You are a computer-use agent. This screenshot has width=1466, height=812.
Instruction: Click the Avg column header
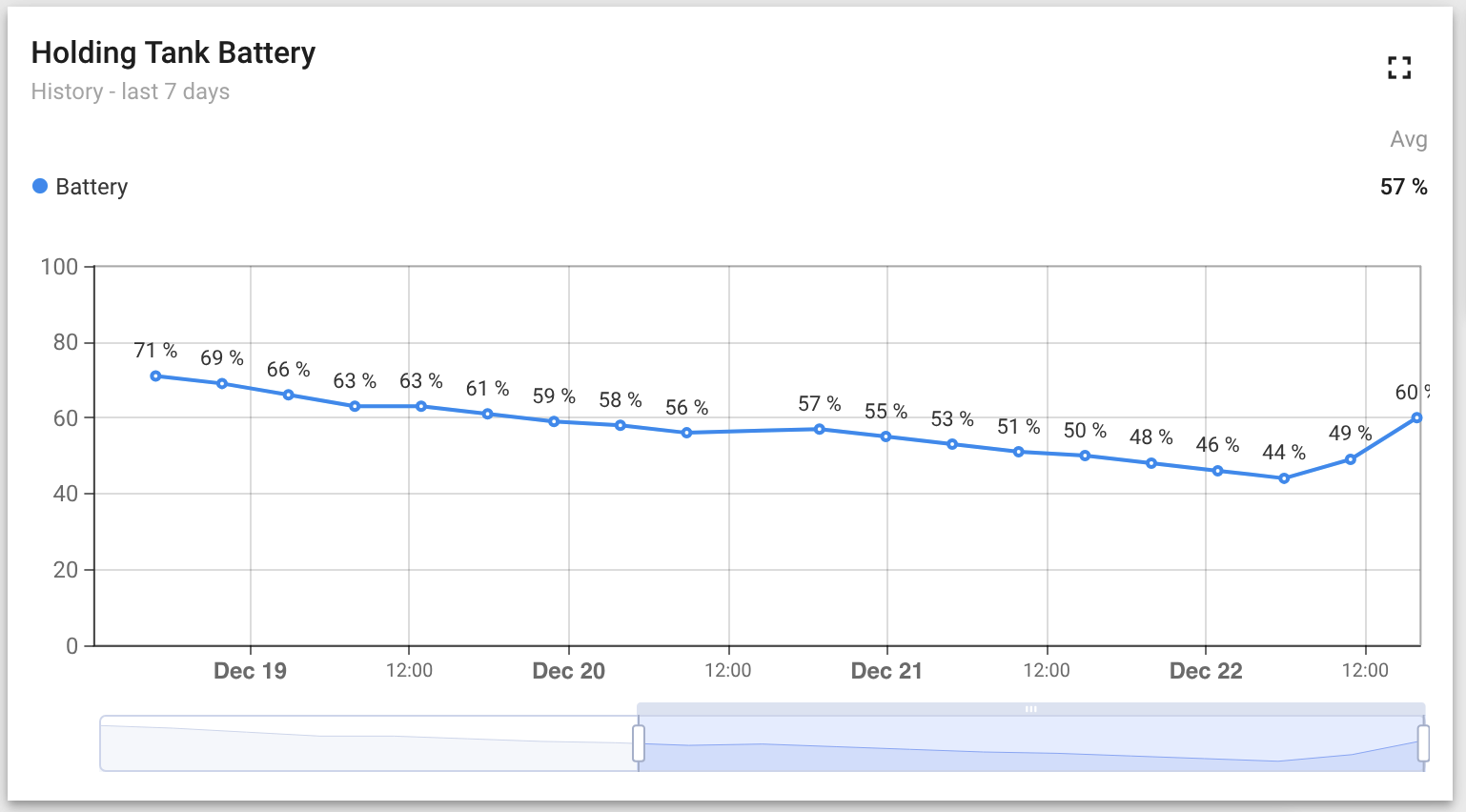pyautogui.click(x=1408, y=139)
